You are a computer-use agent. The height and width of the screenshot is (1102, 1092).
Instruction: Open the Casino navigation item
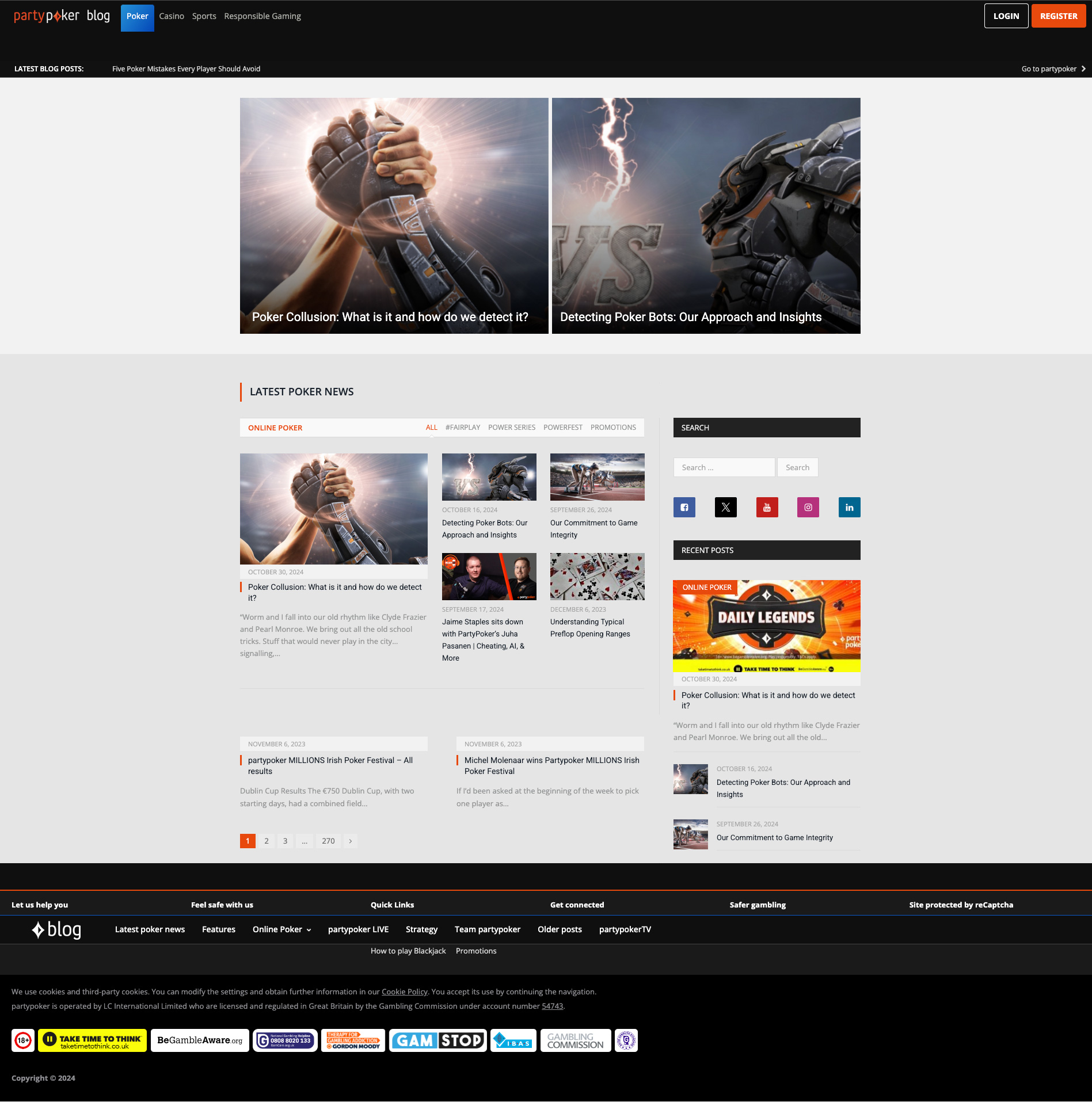(x=172, y=16)
